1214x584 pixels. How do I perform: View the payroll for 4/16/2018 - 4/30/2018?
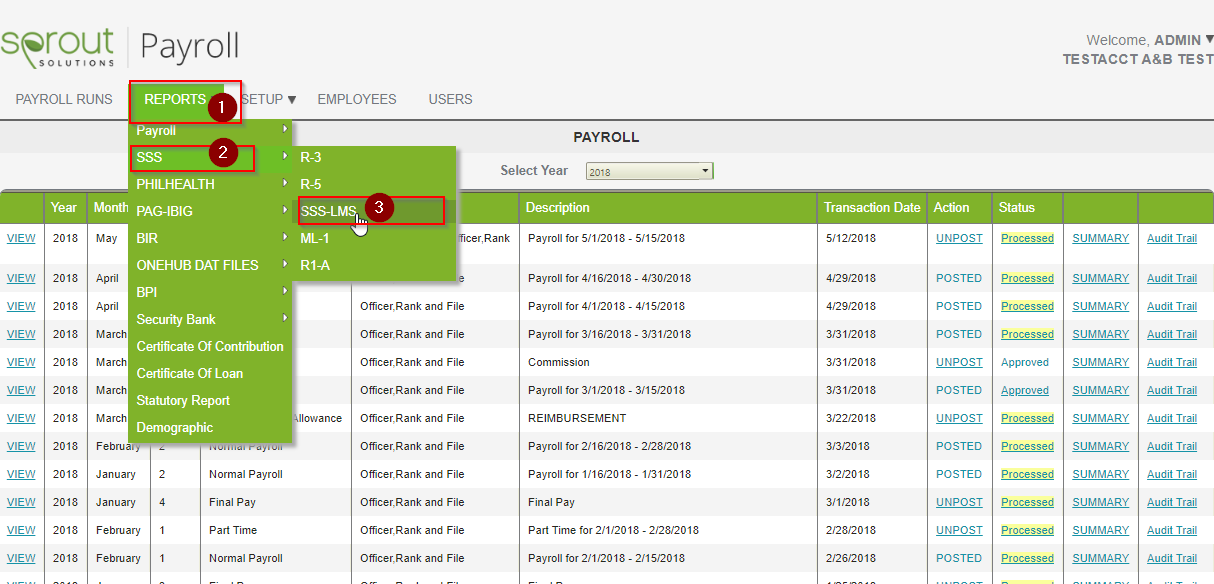pos(21,278)
